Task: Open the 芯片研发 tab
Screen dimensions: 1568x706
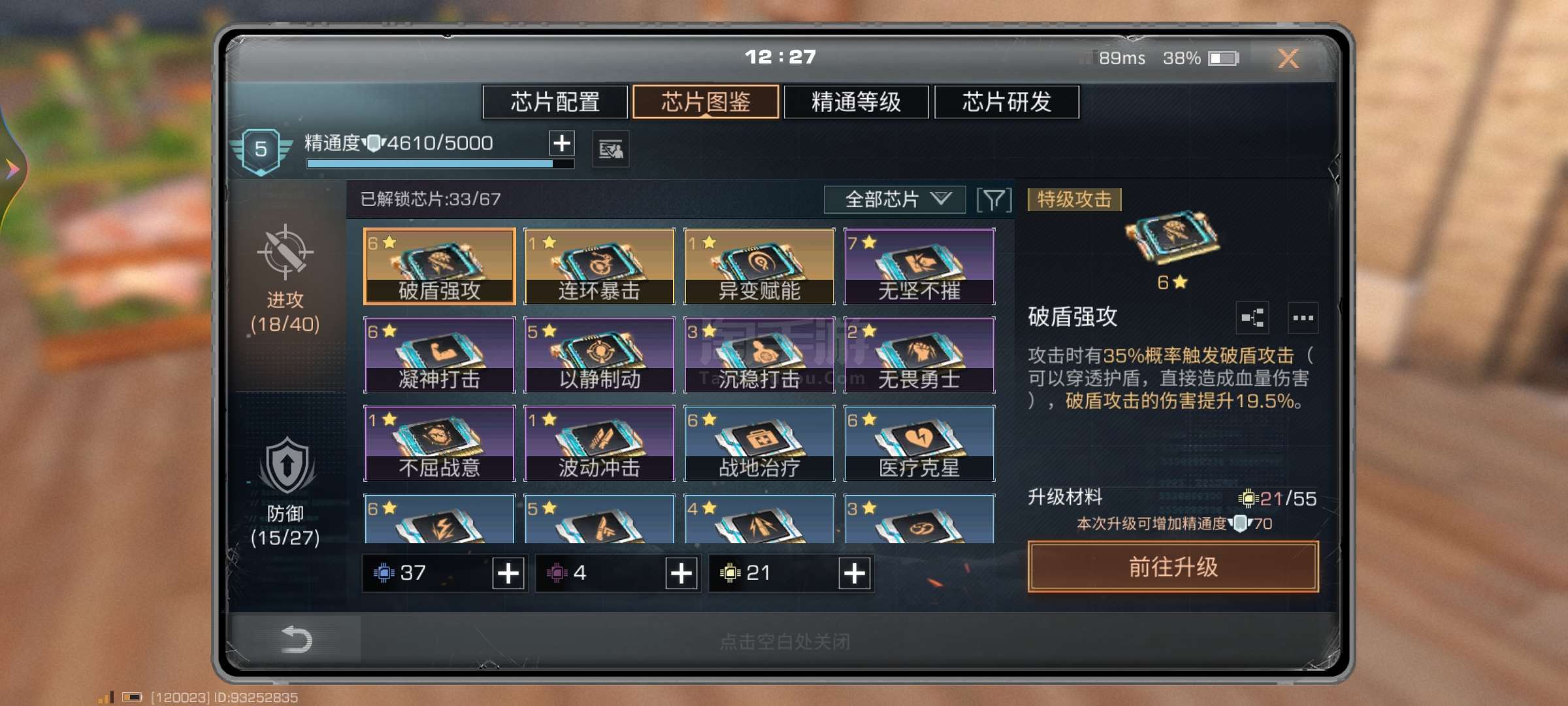Action: click(x=1007, y=102)
